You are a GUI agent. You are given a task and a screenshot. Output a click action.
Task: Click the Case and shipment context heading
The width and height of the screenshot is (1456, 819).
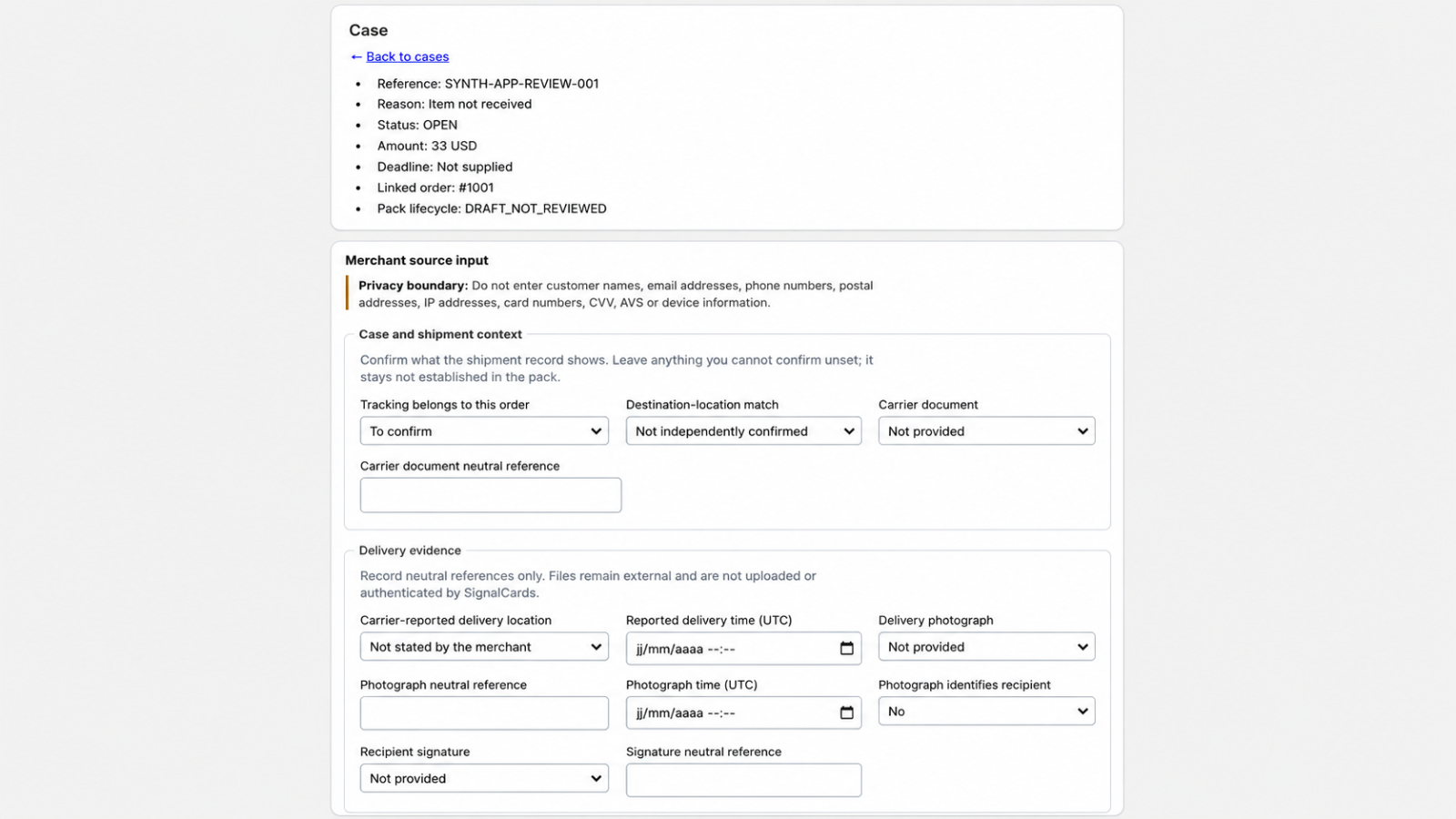(440, 334)
